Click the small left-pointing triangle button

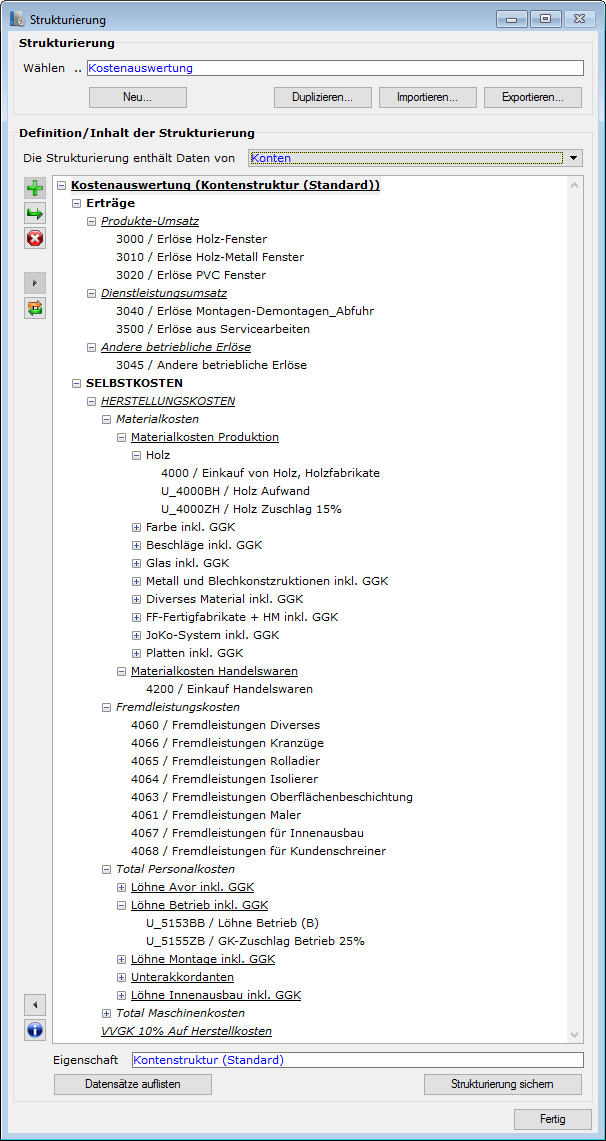coord(36,1004)
